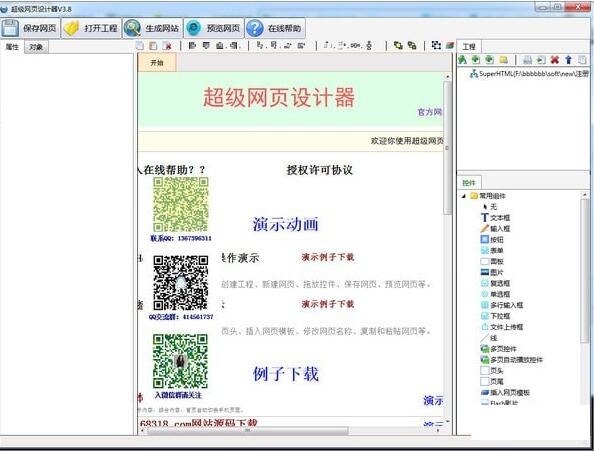Screen dimensions: 594x451
Task: Click the 打开工程 open project button
Action: pyautogui.click(x=91, y=28)
